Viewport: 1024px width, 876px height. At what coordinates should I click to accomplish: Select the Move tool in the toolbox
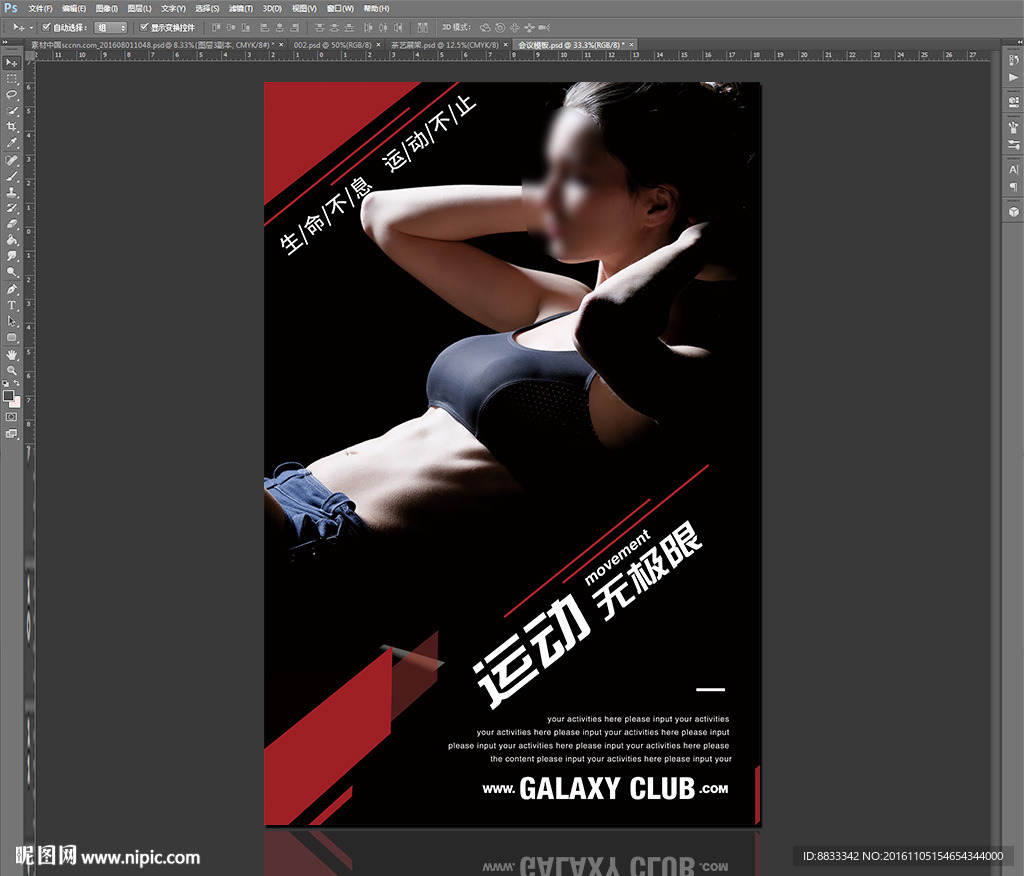12,62
